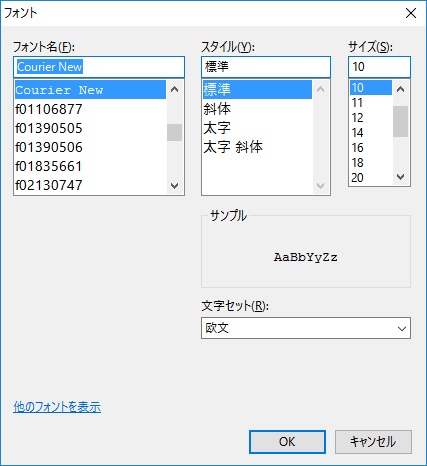The height and width of the screenshot is (466, 427).
Task: Click the キャンセル button
Action: 373,442
